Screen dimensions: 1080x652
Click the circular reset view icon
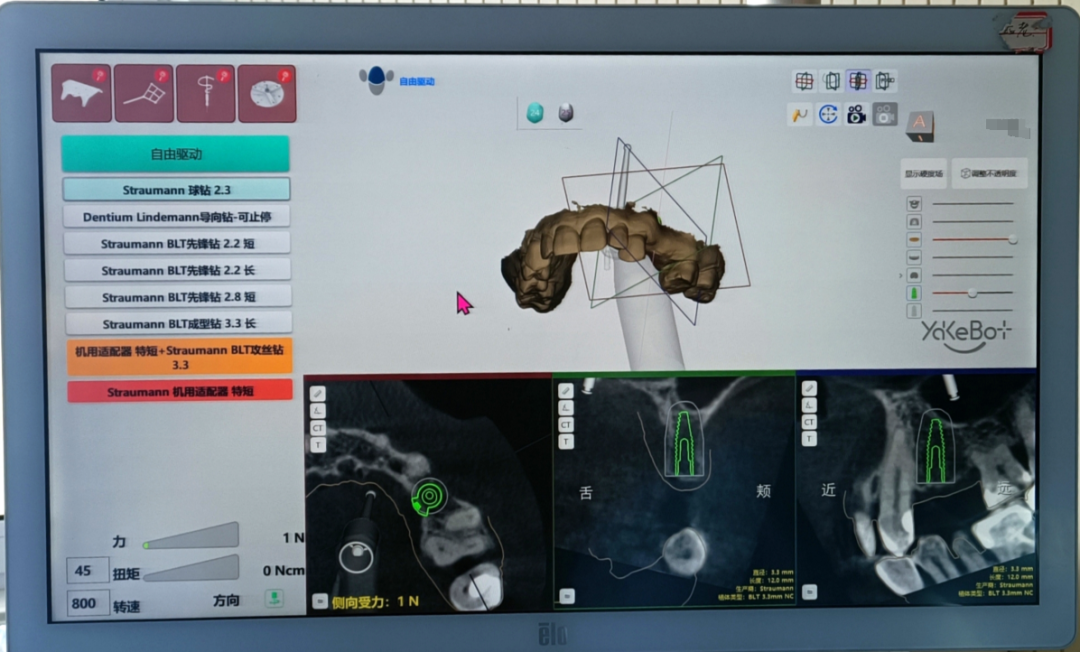[x=828, y=114]
